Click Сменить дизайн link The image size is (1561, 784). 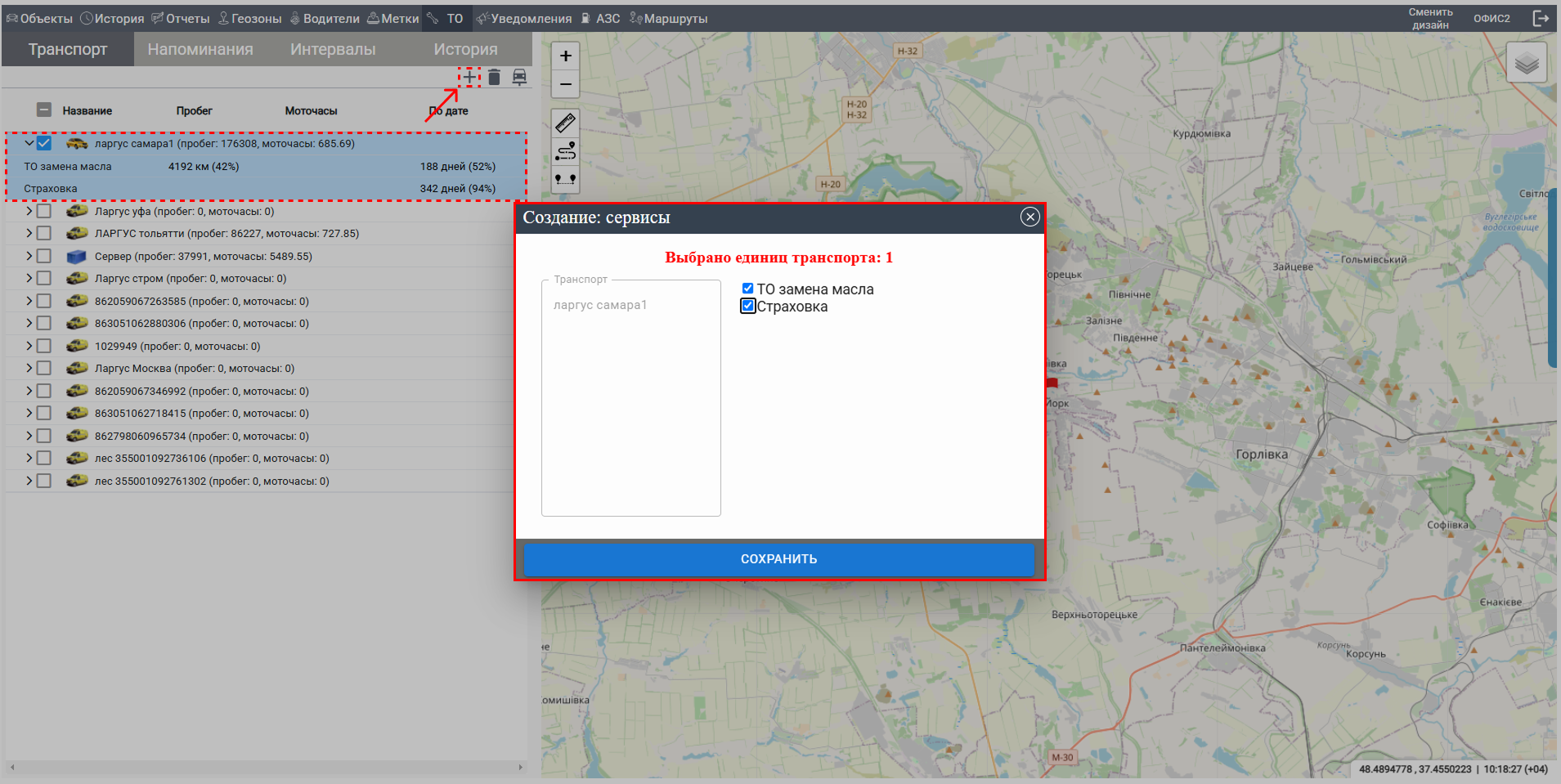[1430, 19]
